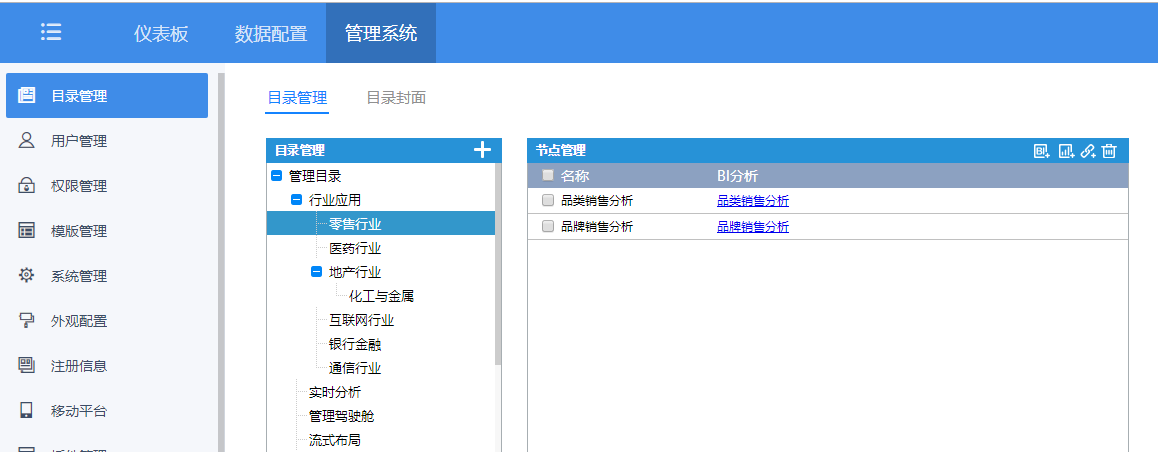This screenshot has width=1158, height=452.
Task: Delete nodes with the trash icon
Action: coord(1109,151)
